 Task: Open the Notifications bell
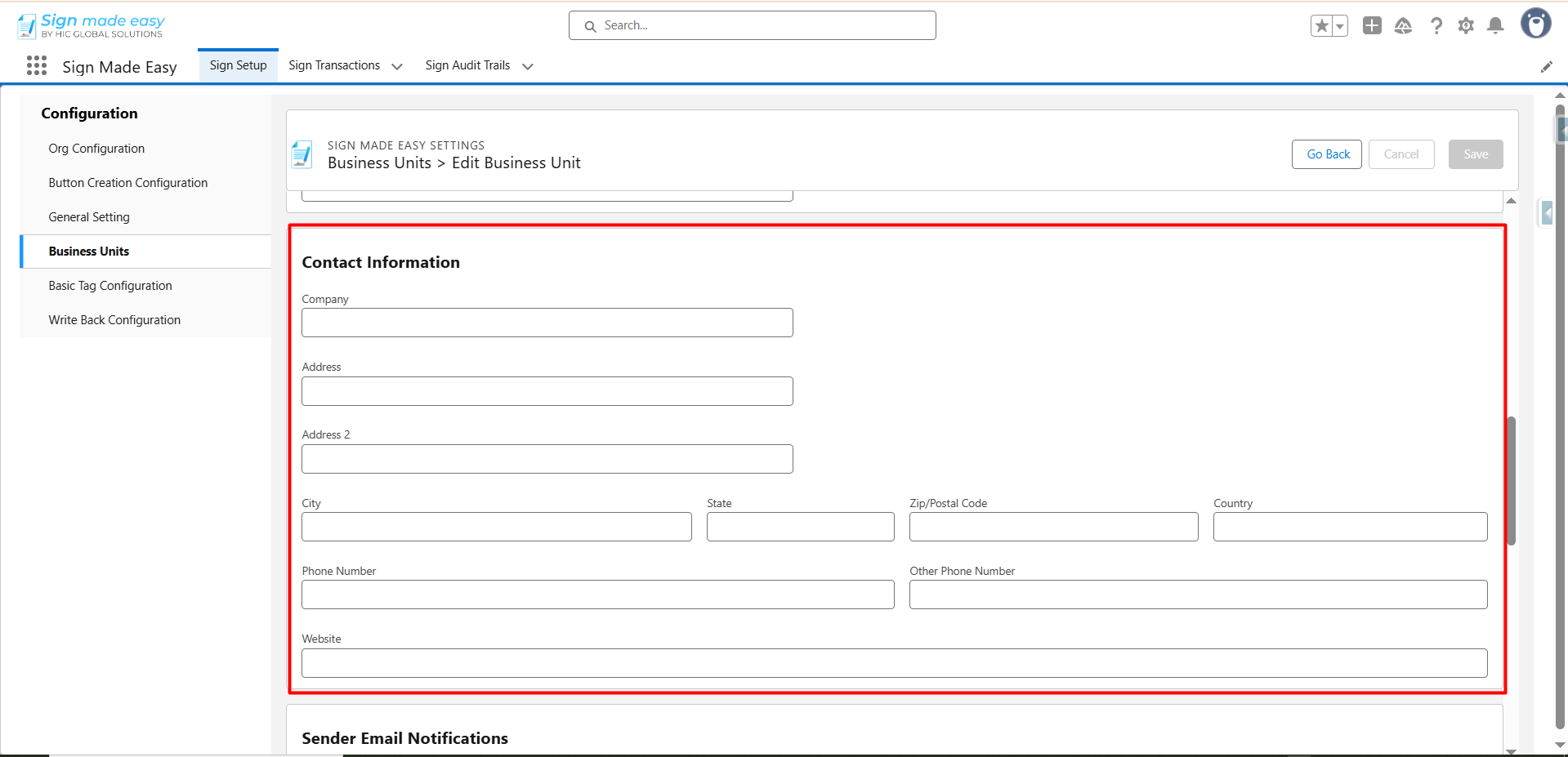[x=1495, y=26]
